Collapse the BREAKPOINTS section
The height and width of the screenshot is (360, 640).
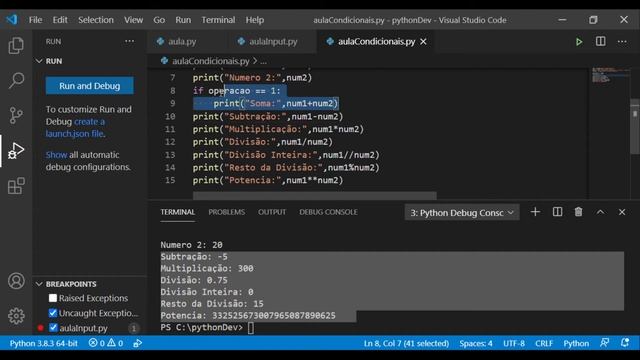click(39, 284)
